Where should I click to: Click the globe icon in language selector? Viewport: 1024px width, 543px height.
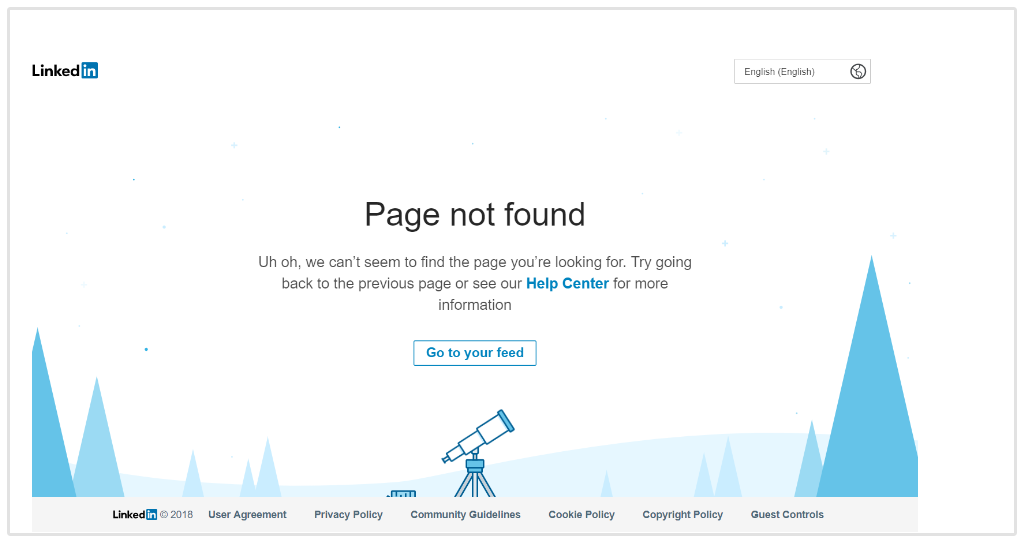point(857,72)
